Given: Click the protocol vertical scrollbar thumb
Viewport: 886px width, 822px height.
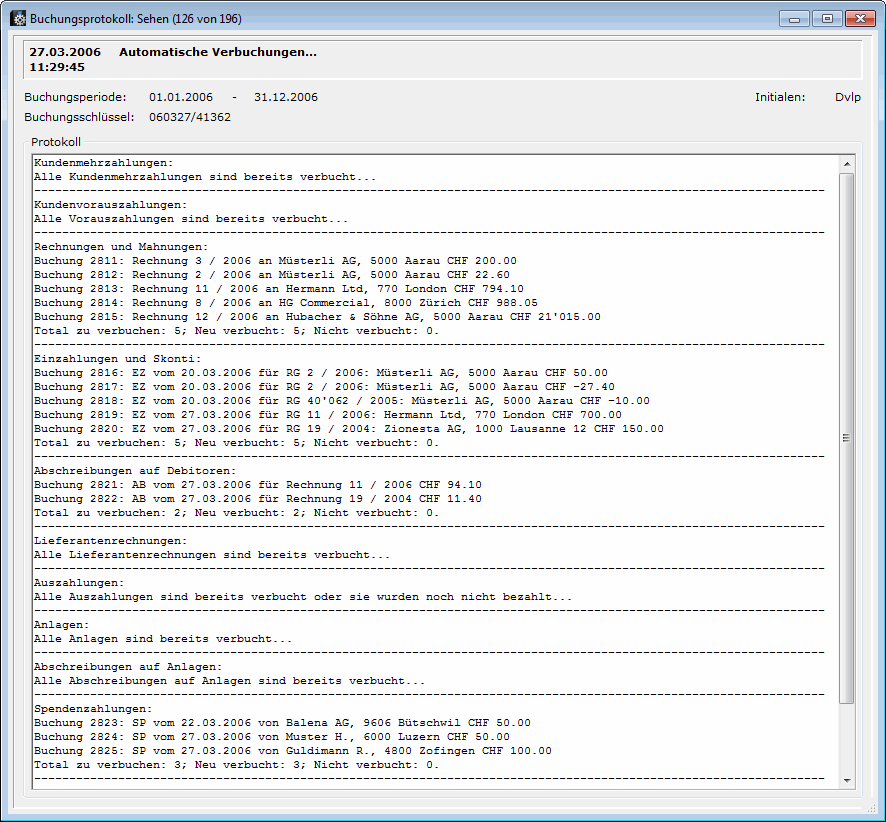Looking at the screenshot, I should 847,437.
